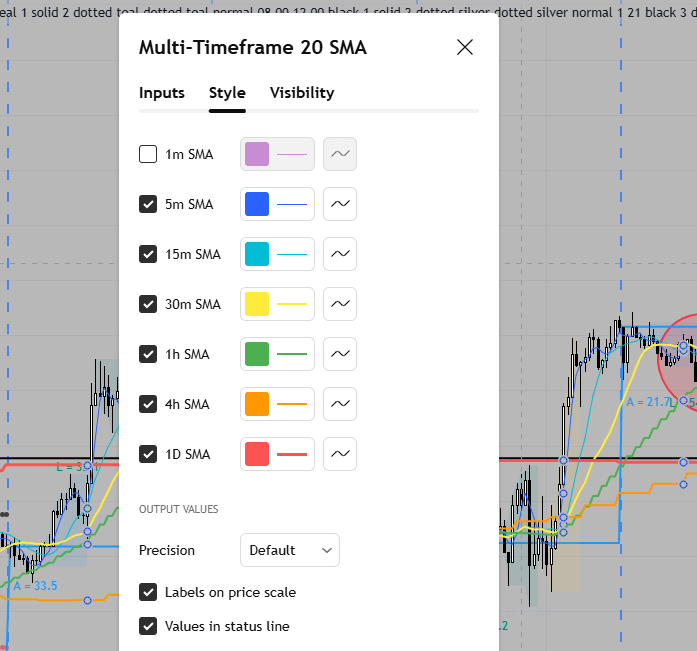Uncheck the 5m SMA checkbox
Screen dimensions: 697x651
(x=148, y=204)
